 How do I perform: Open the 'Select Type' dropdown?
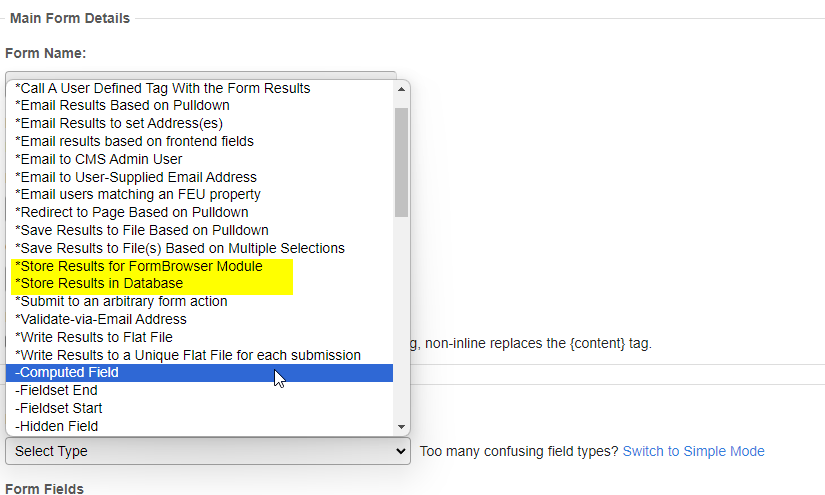pos(207,452)
